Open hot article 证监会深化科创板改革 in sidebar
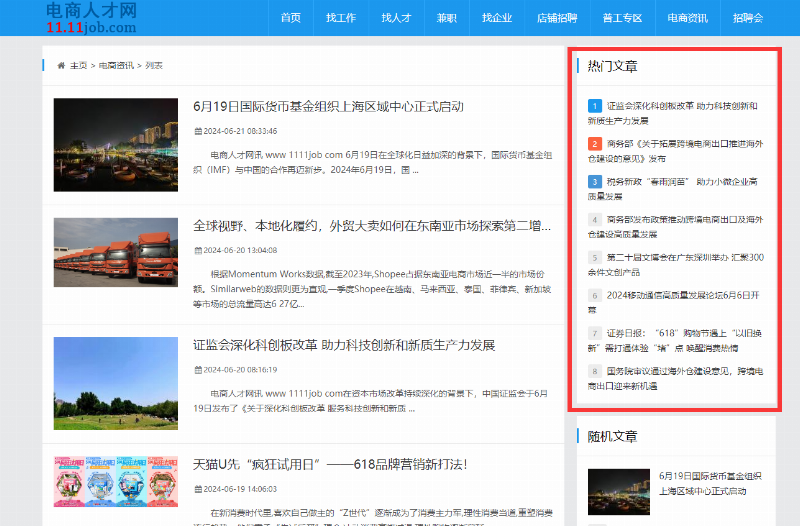Screen dimensions: 800x526 [x=672, y=113]
